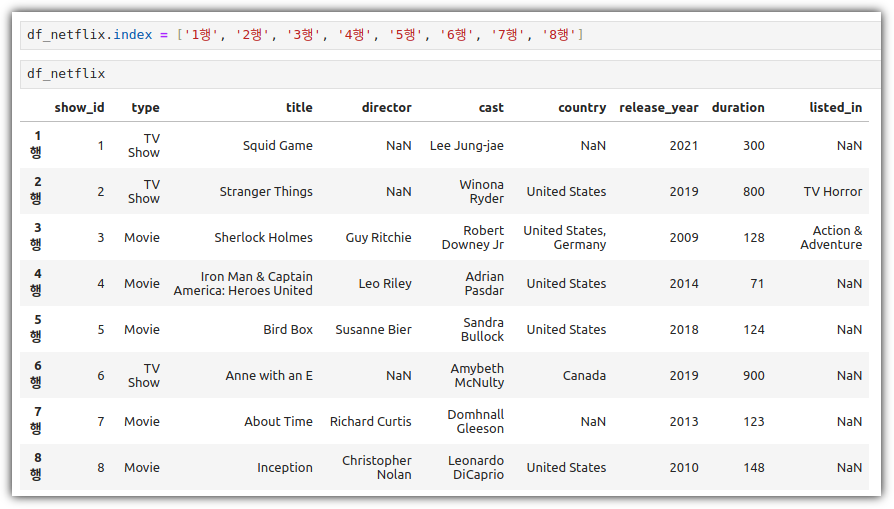
Task: Click the Canada country cell
Action: [584, 376]
